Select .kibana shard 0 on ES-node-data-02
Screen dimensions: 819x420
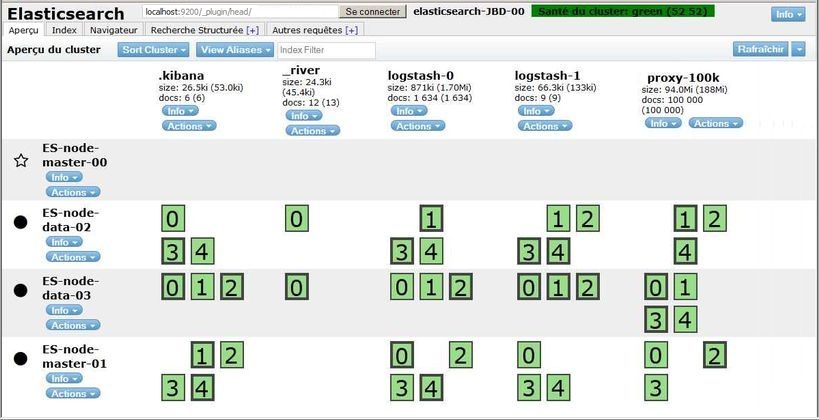coord(173,219)
